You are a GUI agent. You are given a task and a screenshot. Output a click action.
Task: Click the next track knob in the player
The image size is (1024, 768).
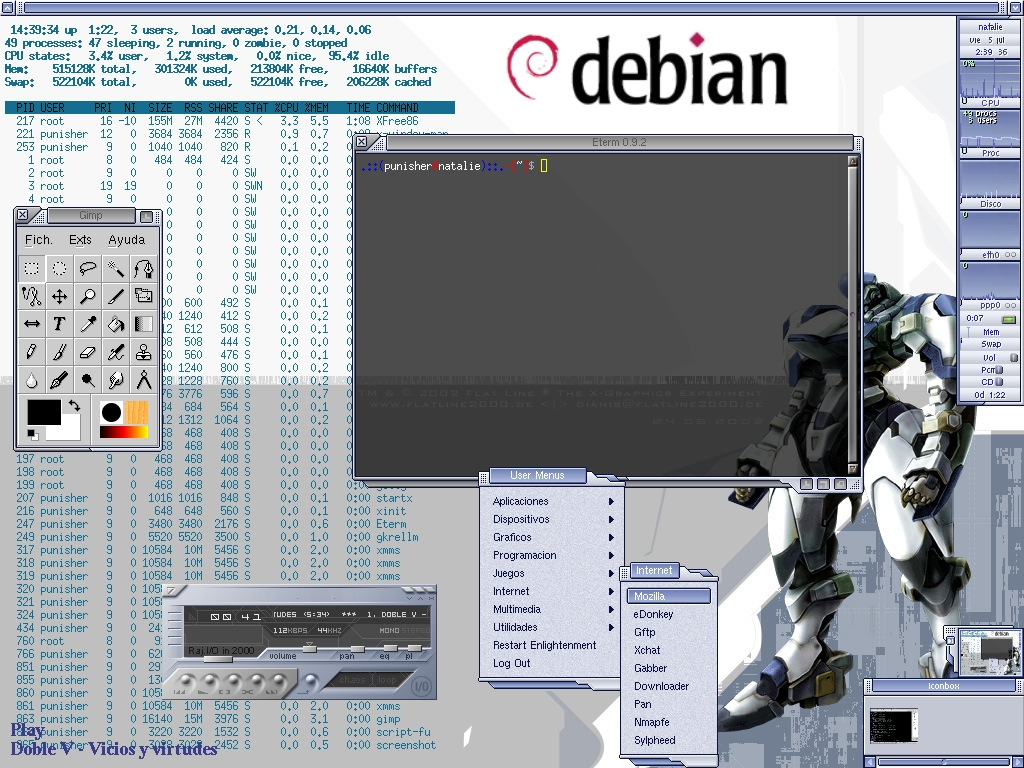(277, 680)
